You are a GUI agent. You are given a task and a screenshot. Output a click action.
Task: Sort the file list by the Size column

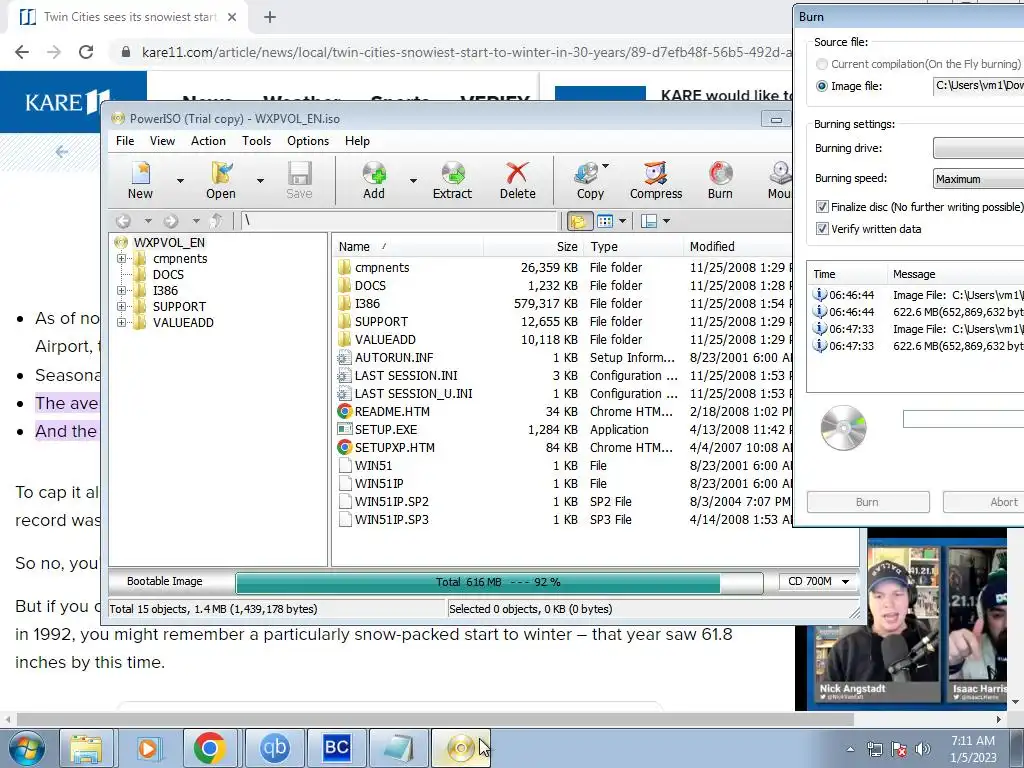pyautogui.click(x=533, y=247)
